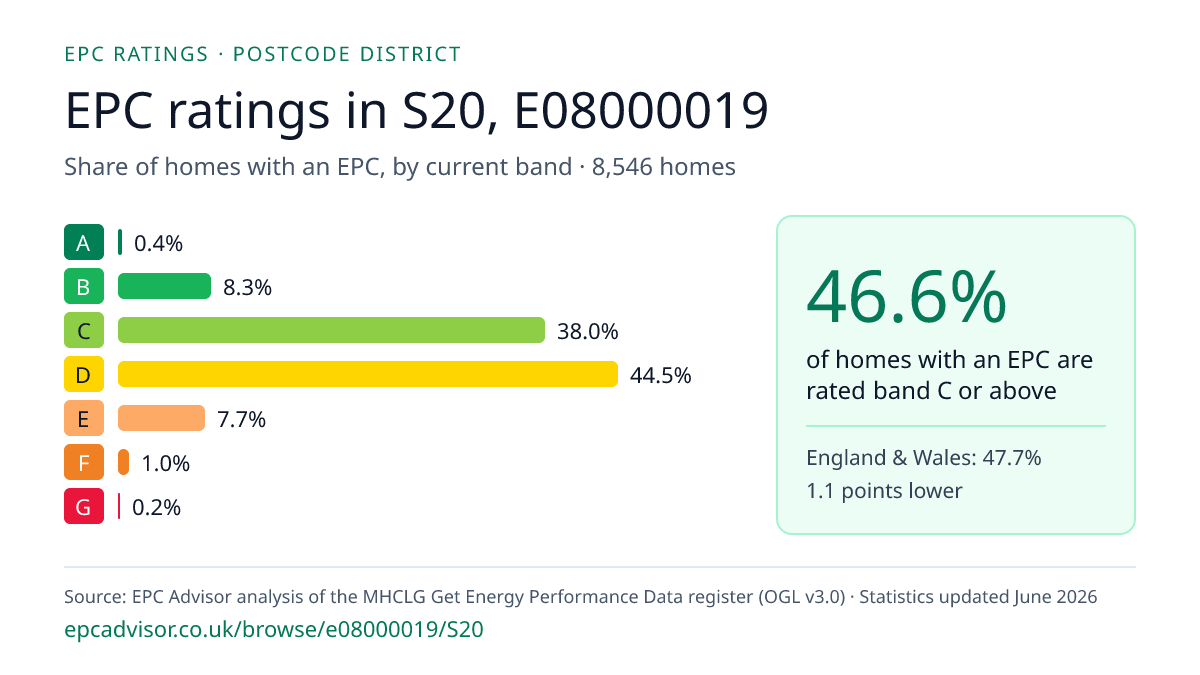Image resolution: width=1200 pixels, height=675 pixels.
Task: Select the peach 7.7% band E bar
Action: [x=161, y=419]
